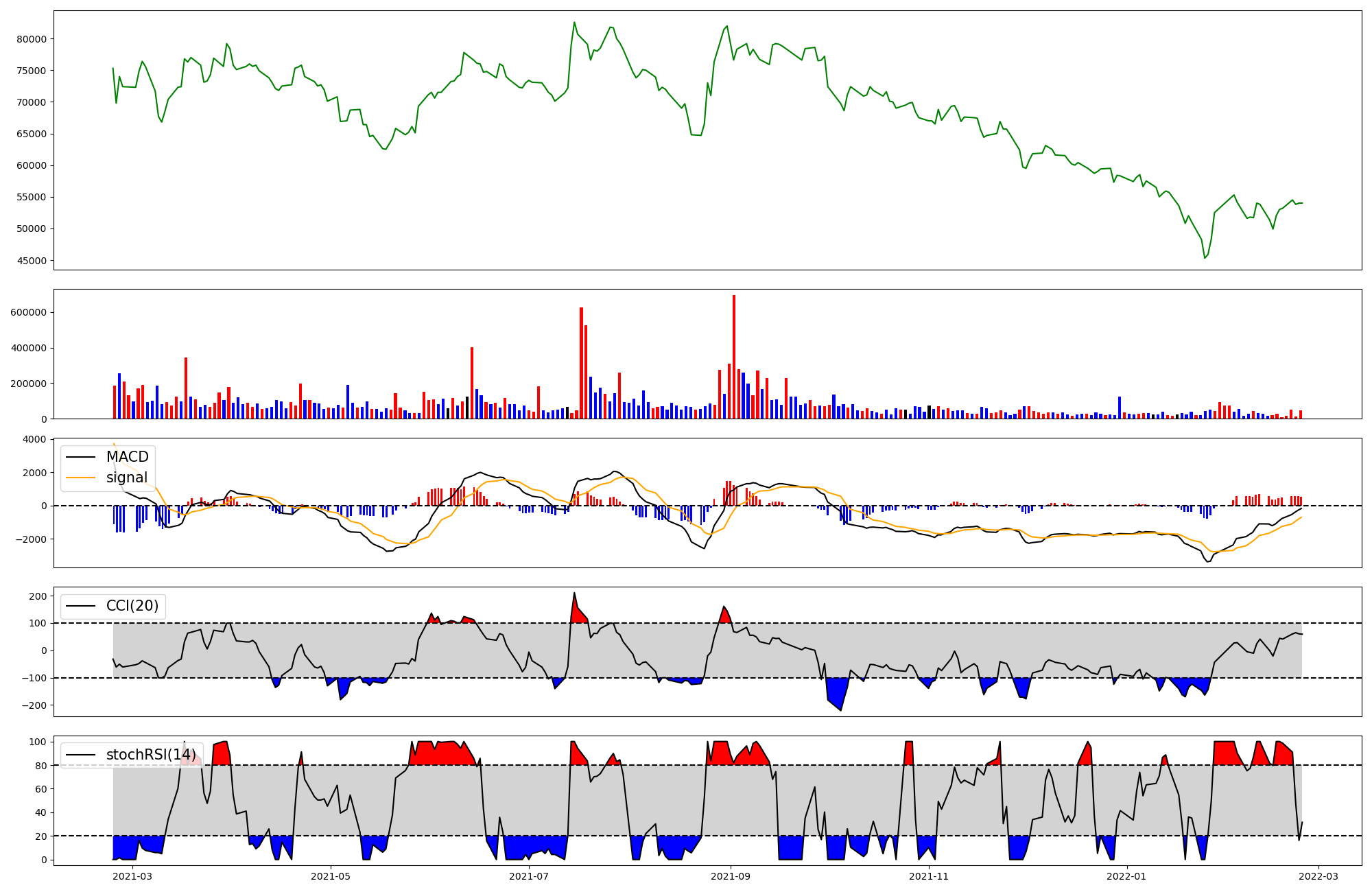The image size is (1372, 892).
Task: Click the 2021-09 date tick label
Action: (730, 876)
